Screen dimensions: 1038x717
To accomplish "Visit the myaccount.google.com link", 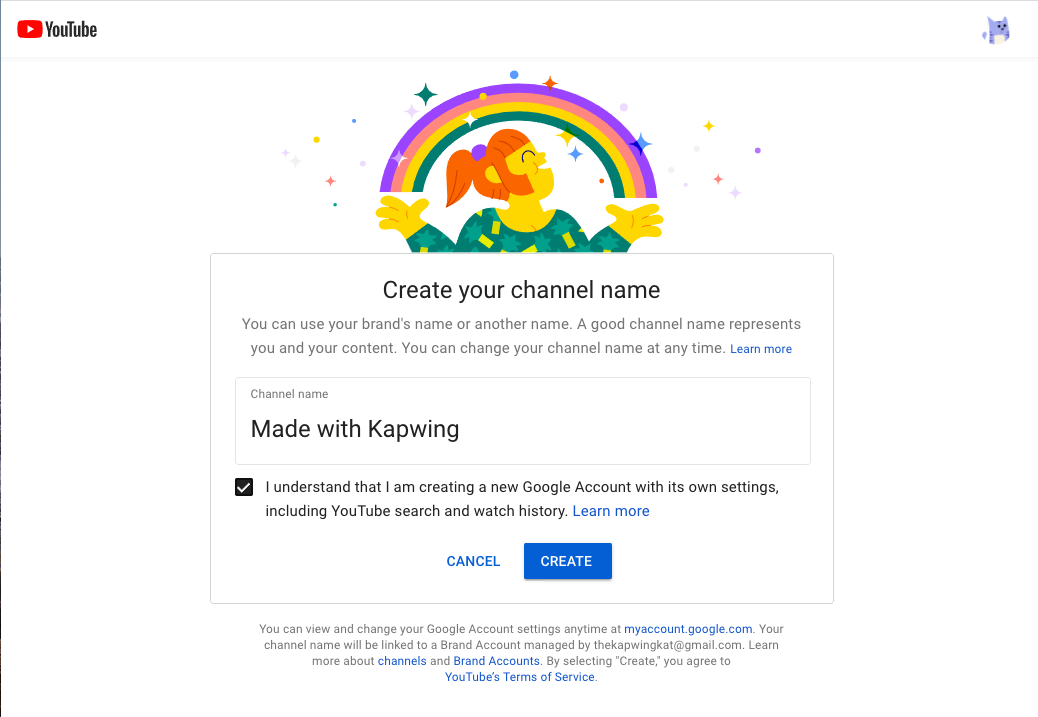I will click(688, 629).
